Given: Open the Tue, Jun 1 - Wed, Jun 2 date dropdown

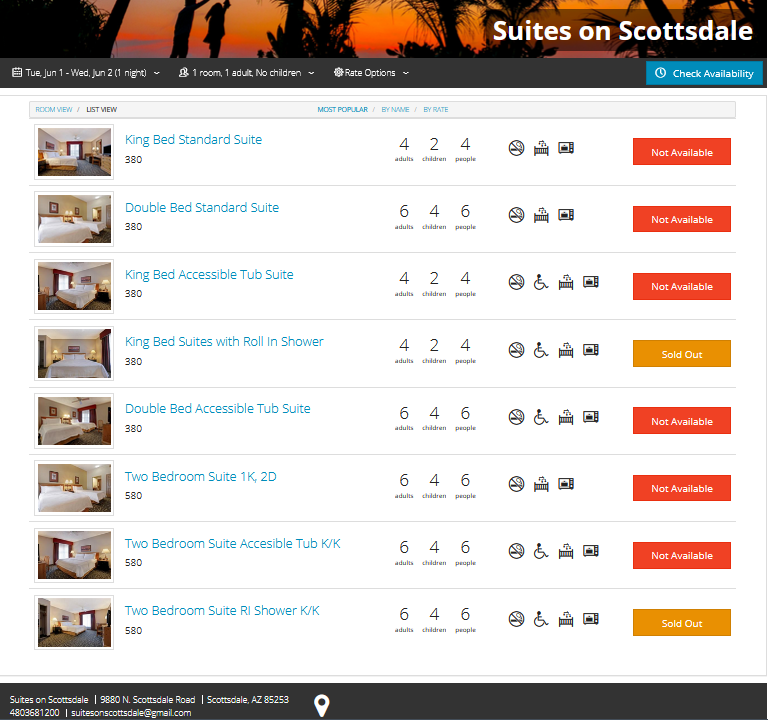Looking at the screenshot, I should pyautogui.click(x=86, y=72).
